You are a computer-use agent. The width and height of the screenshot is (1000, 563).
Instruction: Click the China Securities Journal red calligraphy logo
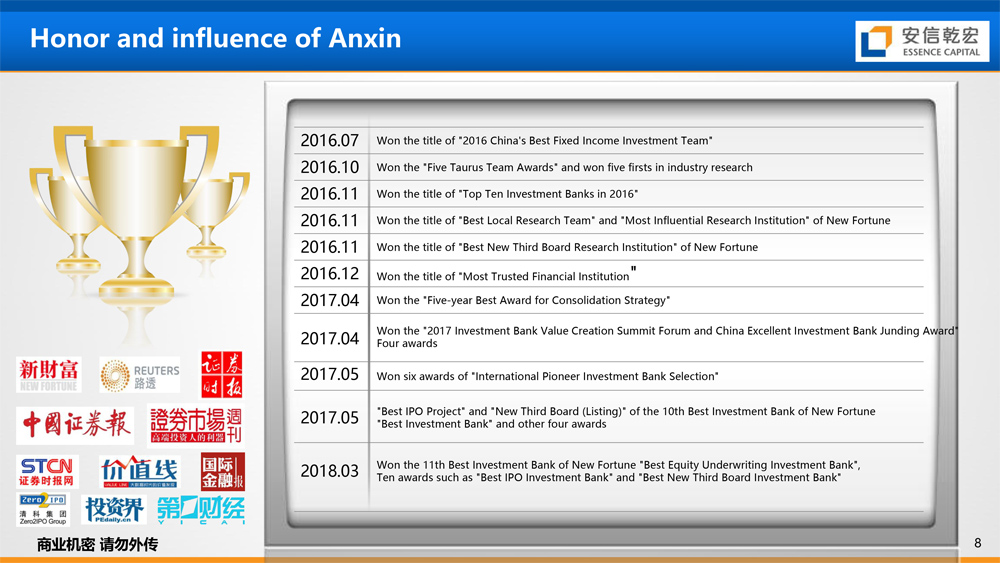pyautogui.click(x=76, y=425)
